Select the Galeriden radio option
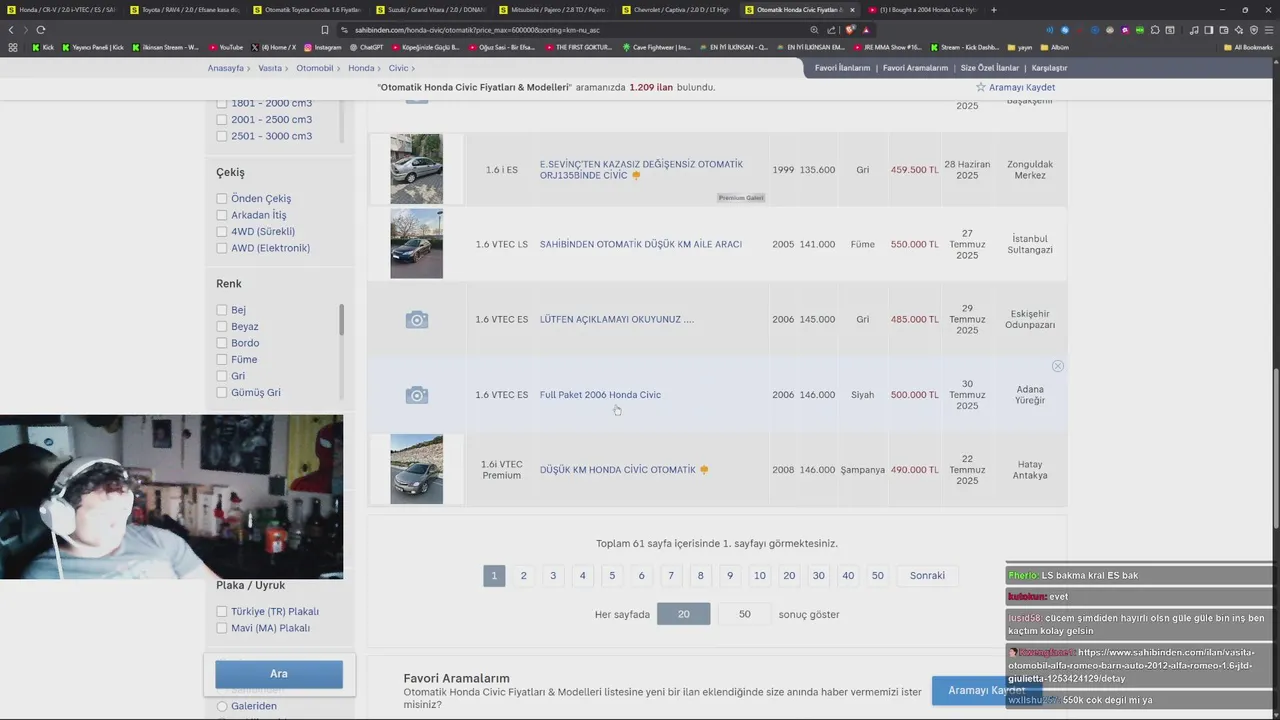Screen dimensions: 1280x720 click(x=222, y=706)
